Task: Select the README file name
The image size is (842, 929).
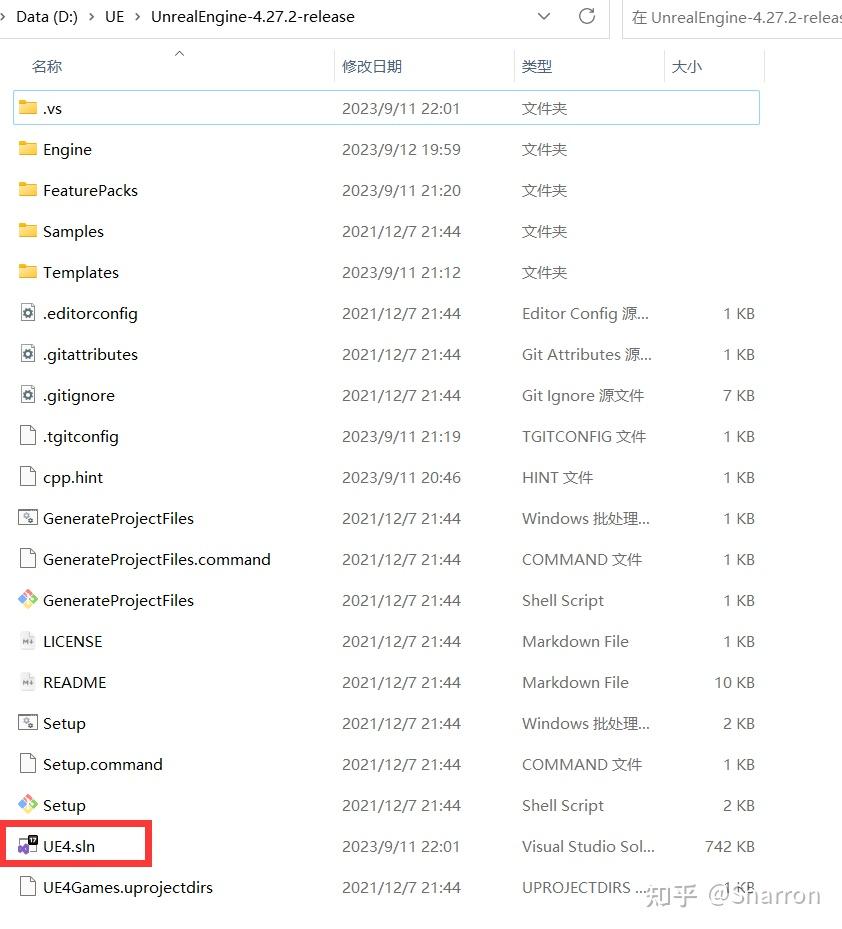Action: point(75,682)
